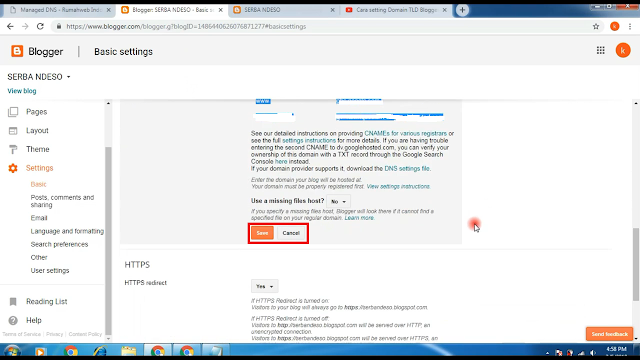Open File Explorer from the taskbar

tap(129, 351)
